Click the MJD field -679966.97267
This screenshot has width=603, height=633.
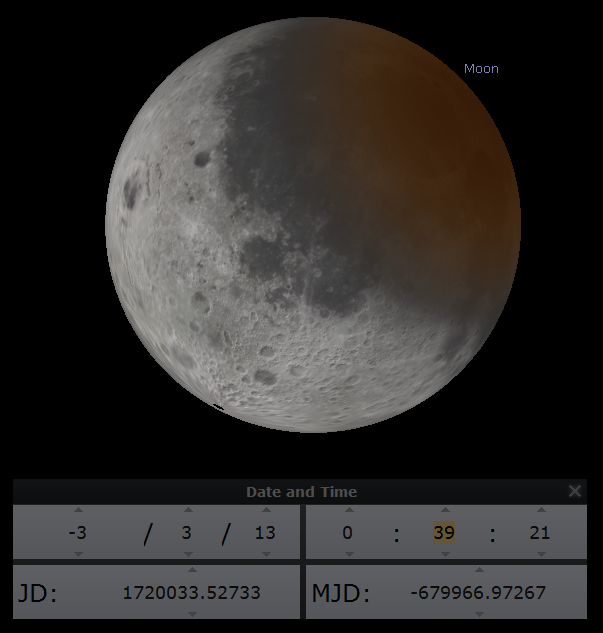(x=478, y=592)
